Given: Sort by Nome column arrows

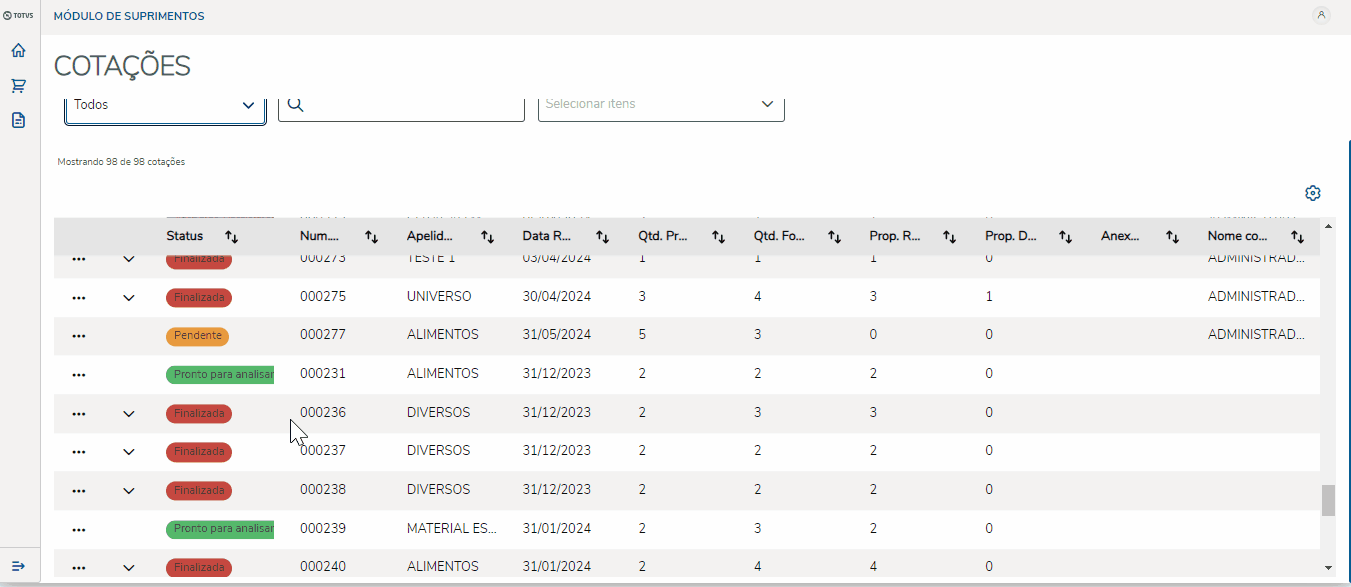Looking at the screenshot, I should 1297,237.
